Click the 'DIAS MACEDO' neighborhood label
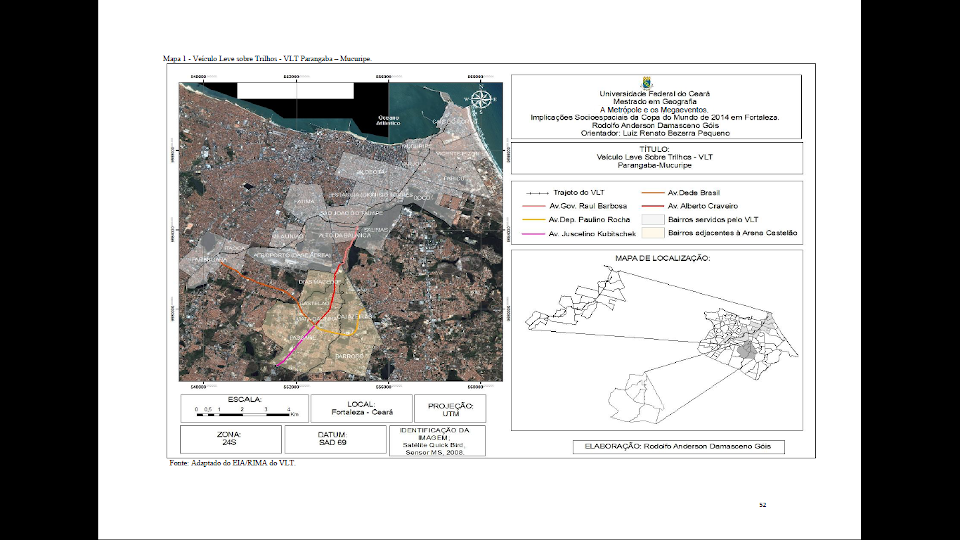This screenshot has width=960, height=540. click(x=319, y=282)
